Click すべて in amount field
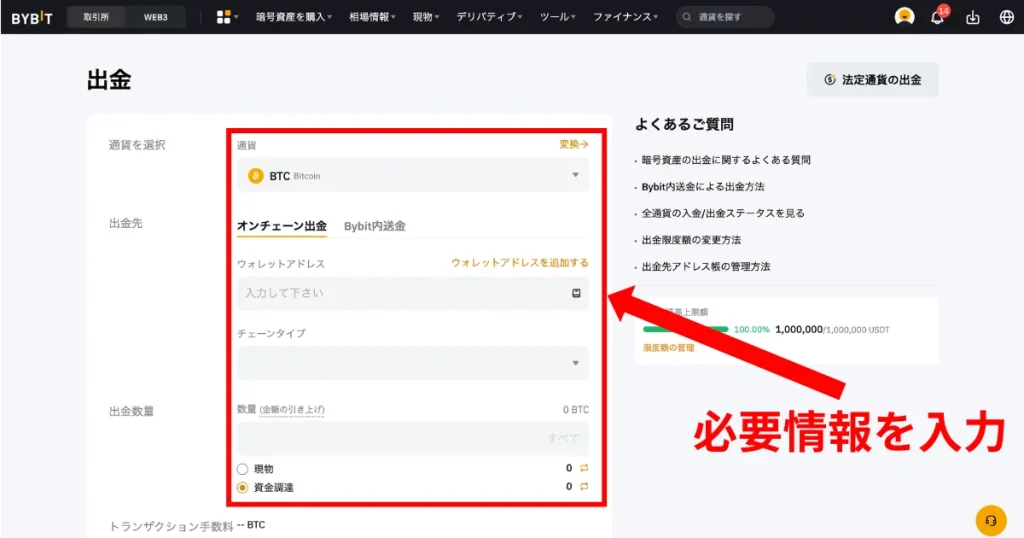The image size is (1024, 538). [563, 438]
